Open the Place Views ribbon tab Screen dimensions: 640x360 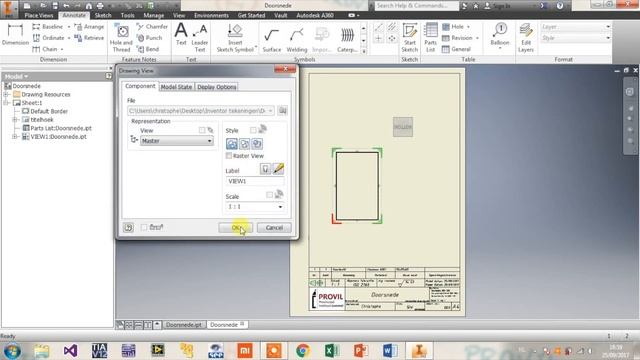coord(39,15)
